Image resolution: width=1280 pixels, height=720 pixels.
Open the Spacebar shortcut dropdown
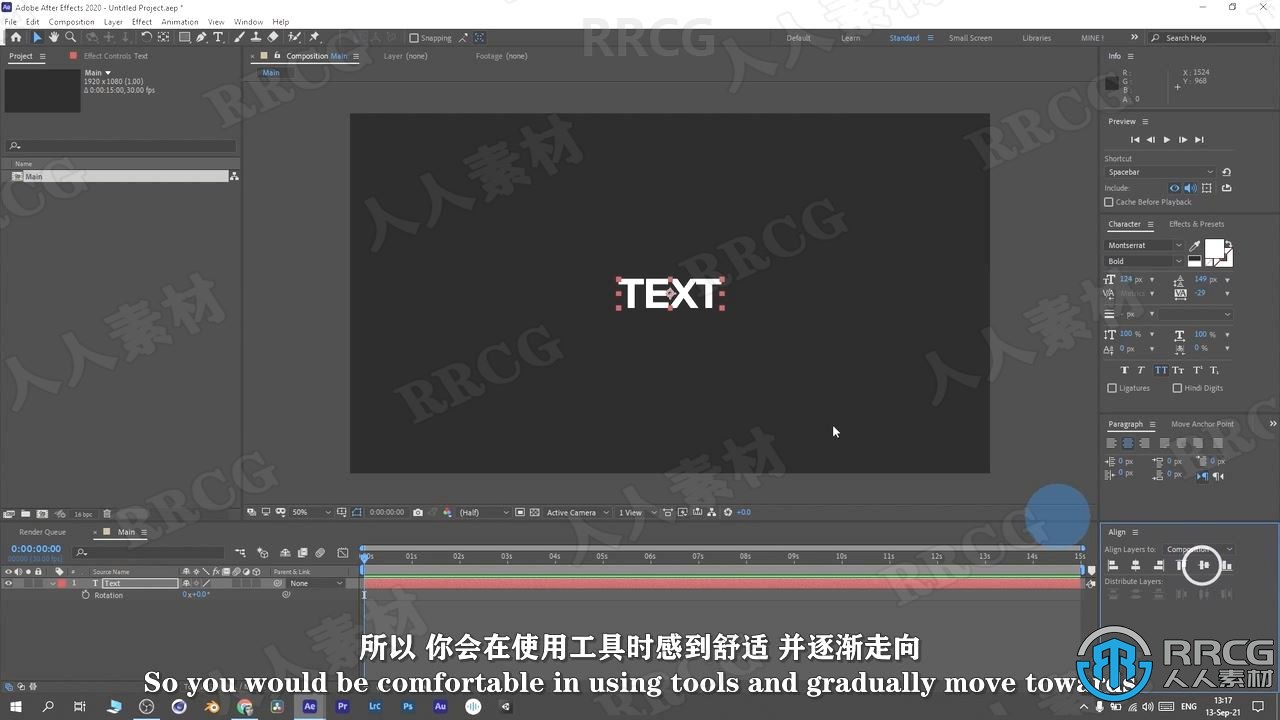point(1160,172)
